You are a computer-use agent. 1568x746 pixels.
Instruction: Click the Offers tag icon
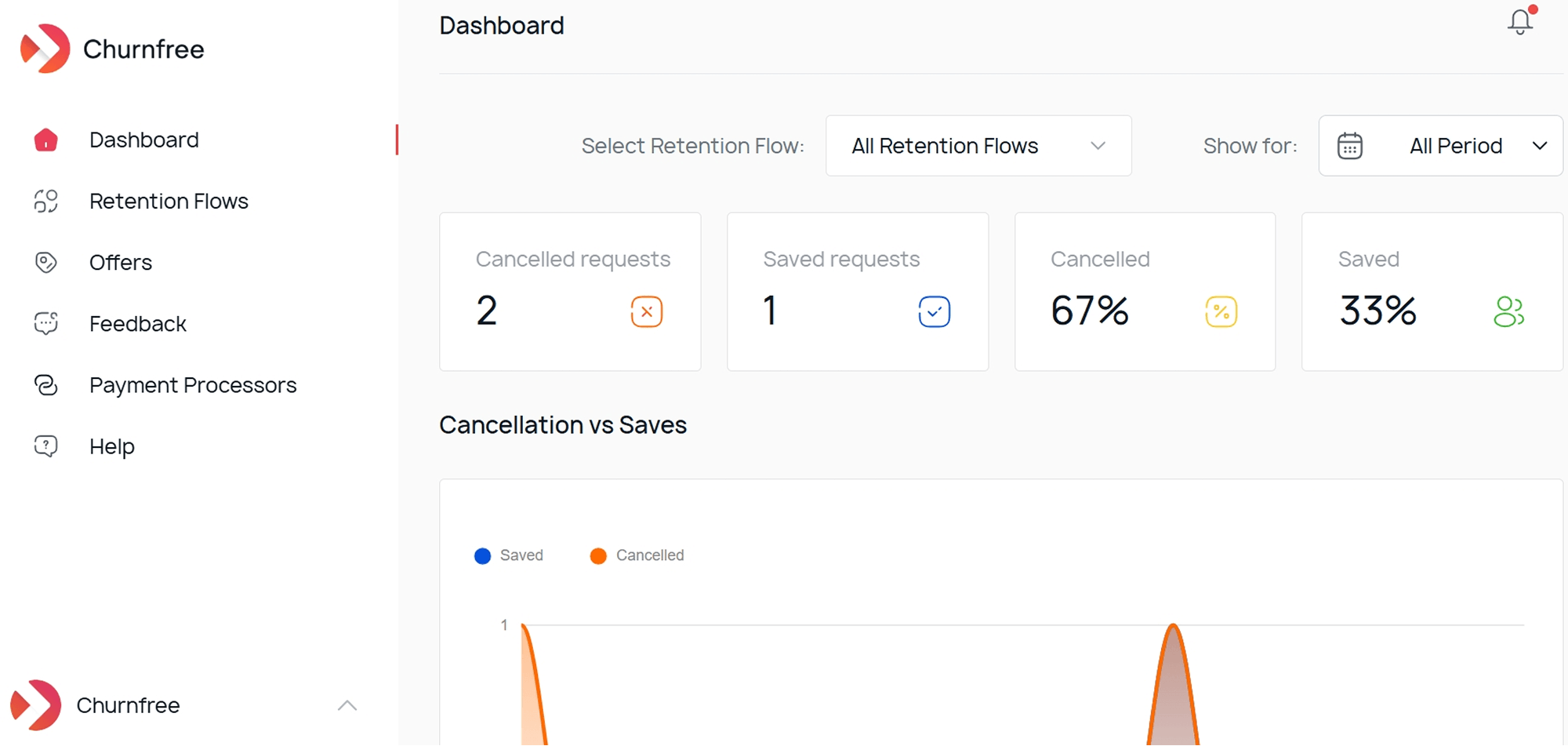coord(46,262)
